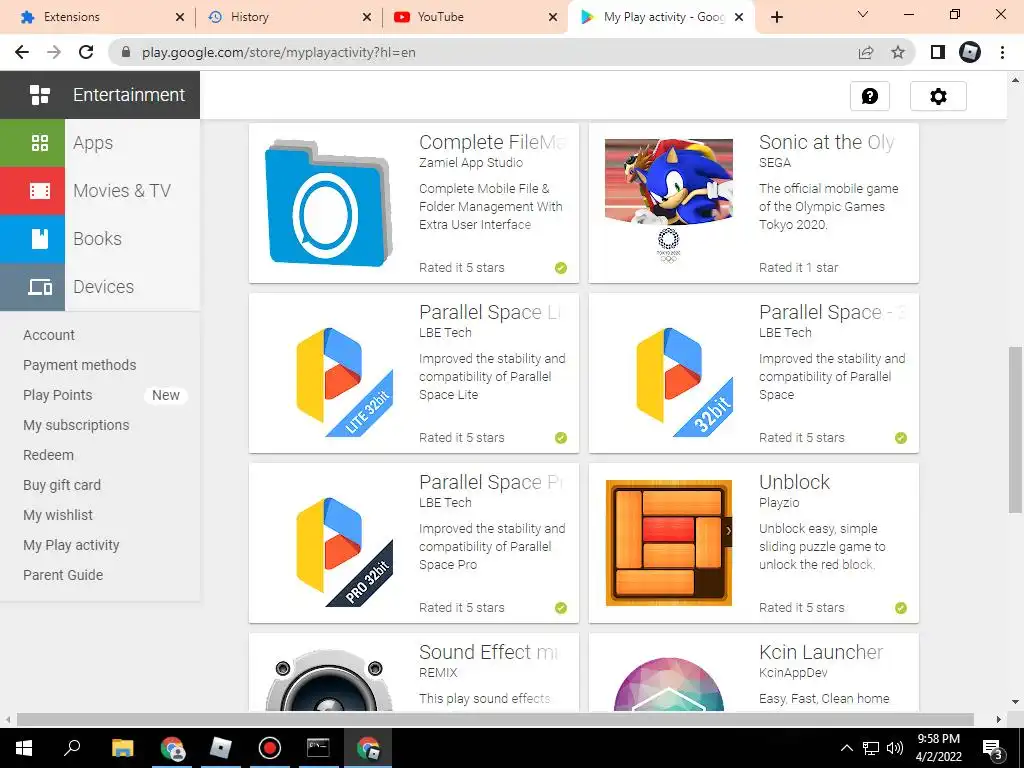Screen dimensions: 1024x768
Task: Close the History tab
Action: pyautogui.click(x=367, y=17)
